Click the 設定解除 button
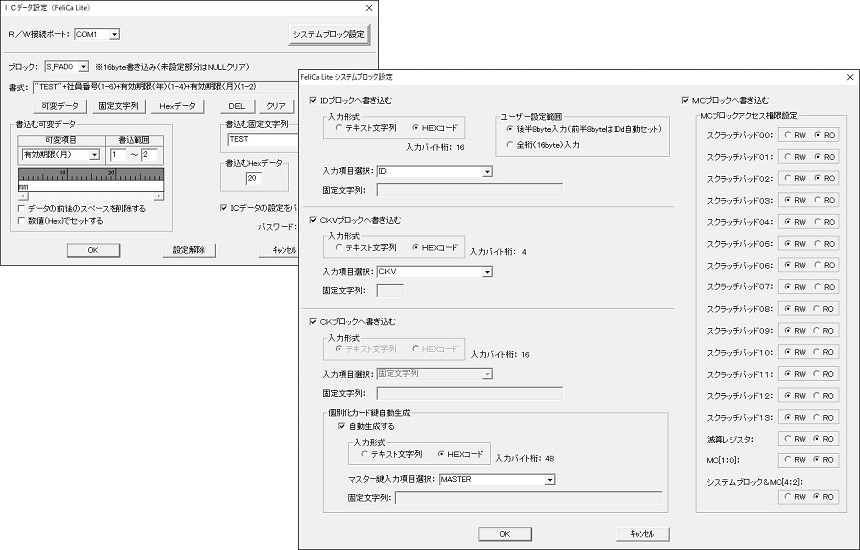The height and width of the screenshot is (550, 860). (189, 250)
